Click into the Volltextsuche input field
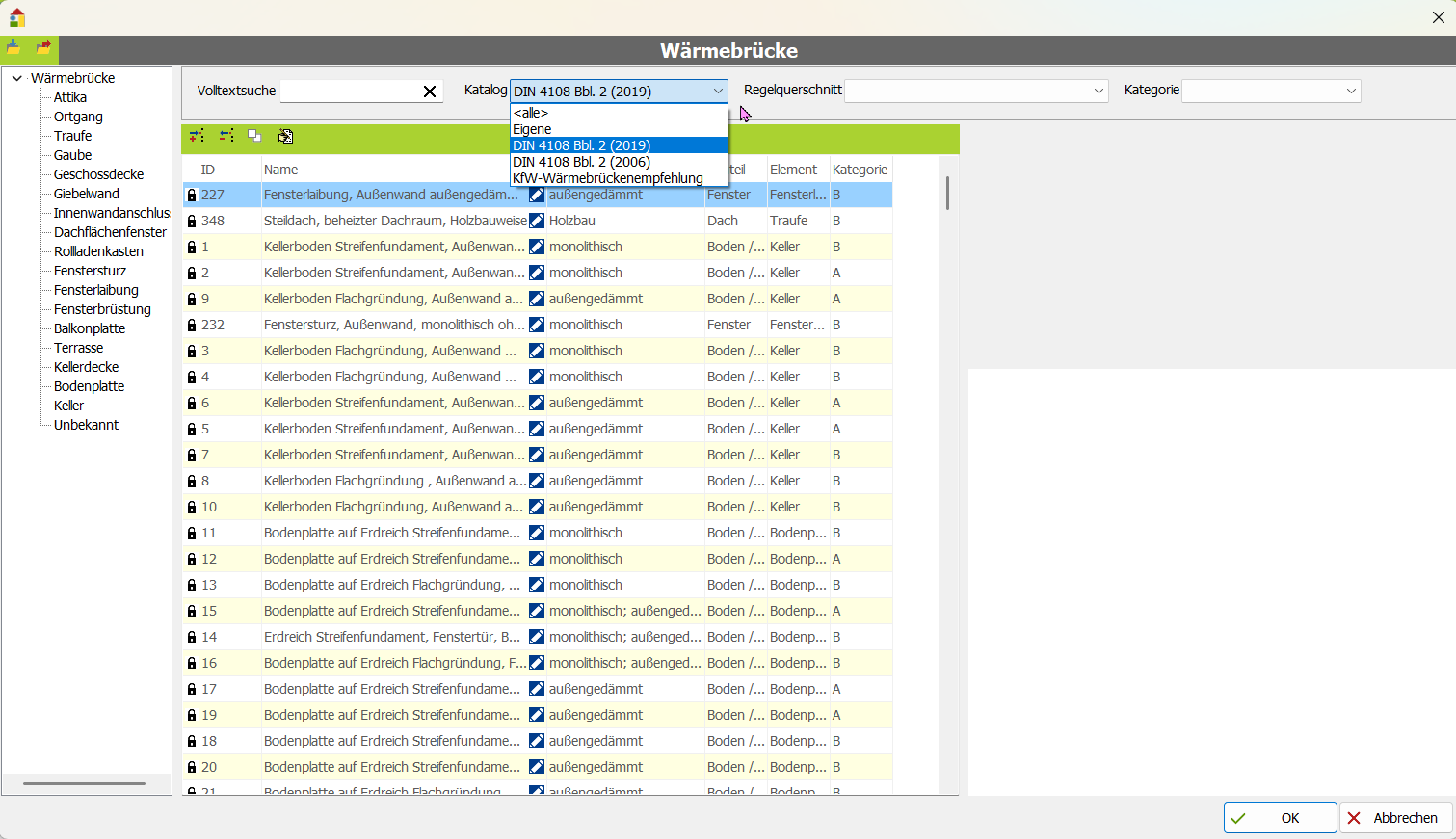This screenshot has height=839, width=1456. pos(347,92)
